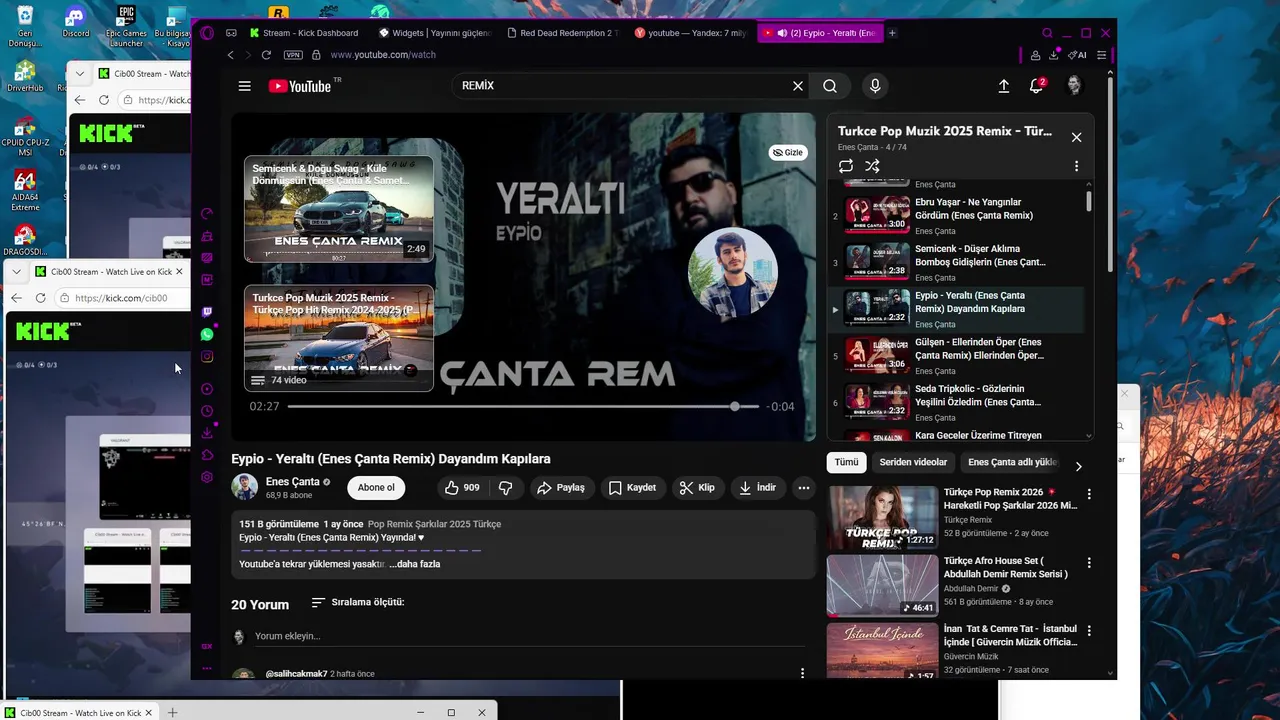Click the playlist panel scrollbar

[1089, 200]
